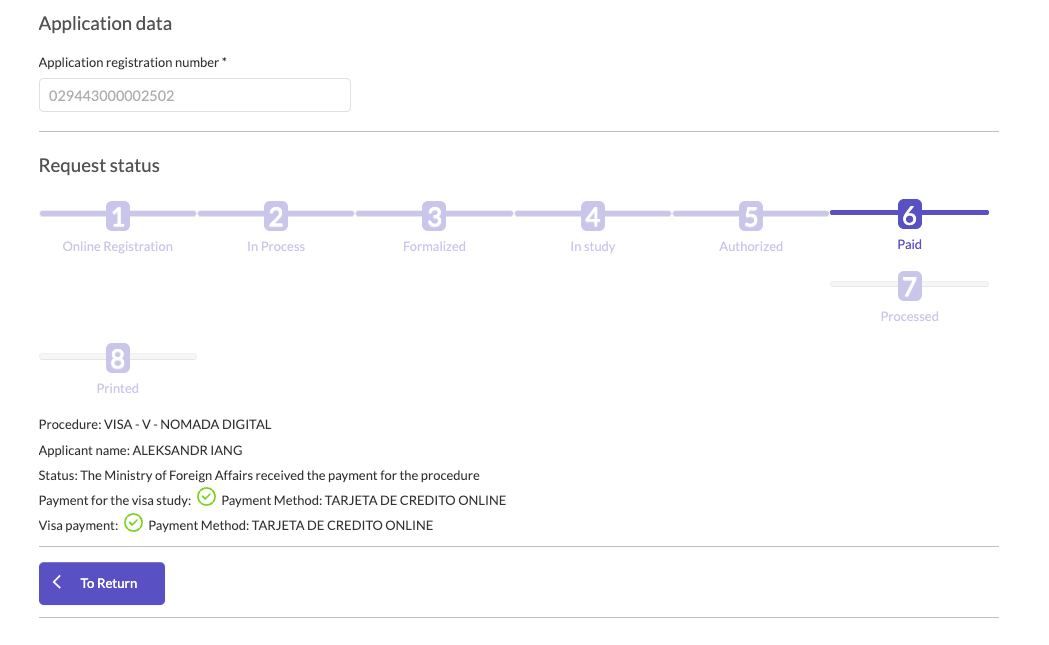The width and height of the screenshot is (1049, 645).
Task: Click the Paid step label
Action: pos(909,245)
